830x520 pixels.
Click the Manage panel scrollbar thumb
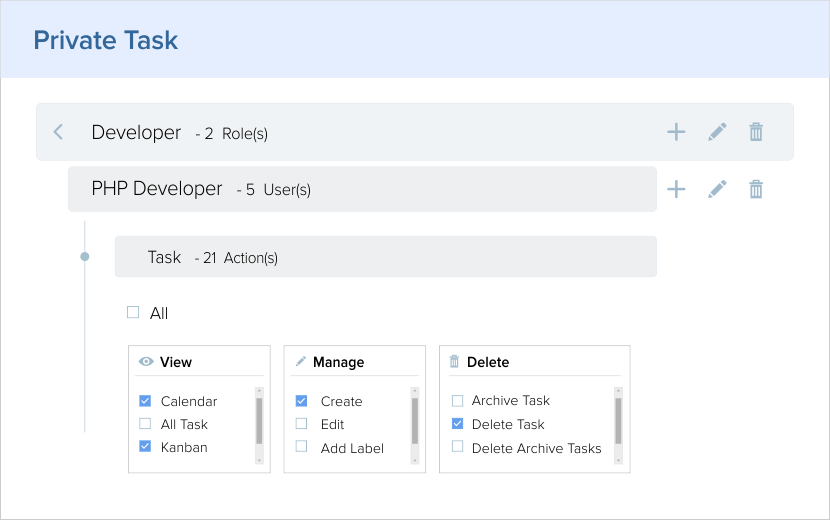[414, 420]
